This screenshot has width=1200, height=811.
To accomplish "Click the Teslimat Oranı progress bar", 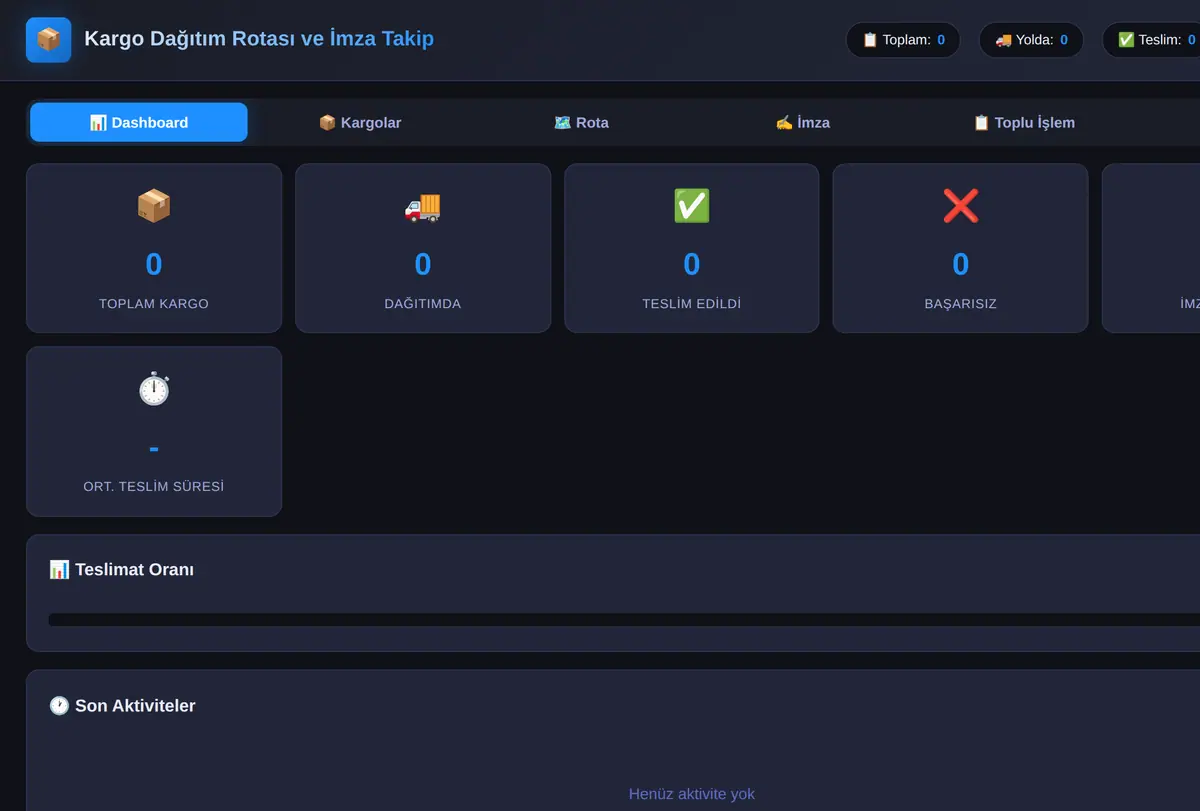I will point(624,620).
